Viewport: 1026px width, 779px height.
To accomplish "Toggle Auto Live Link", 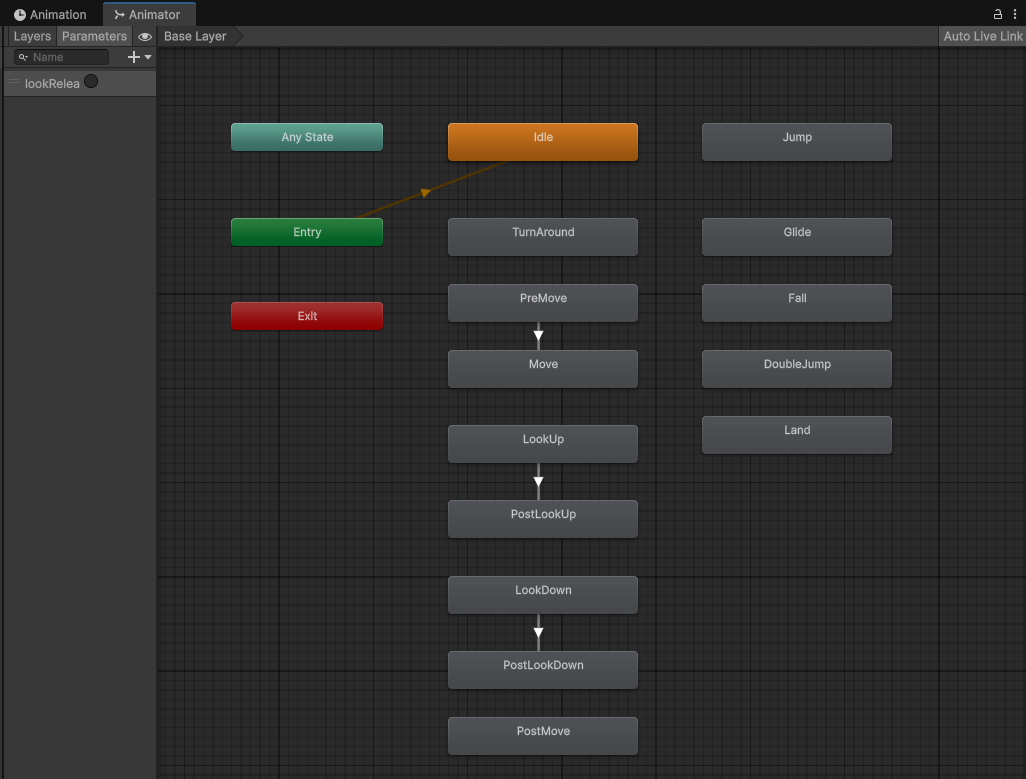I will click(982, 37).
